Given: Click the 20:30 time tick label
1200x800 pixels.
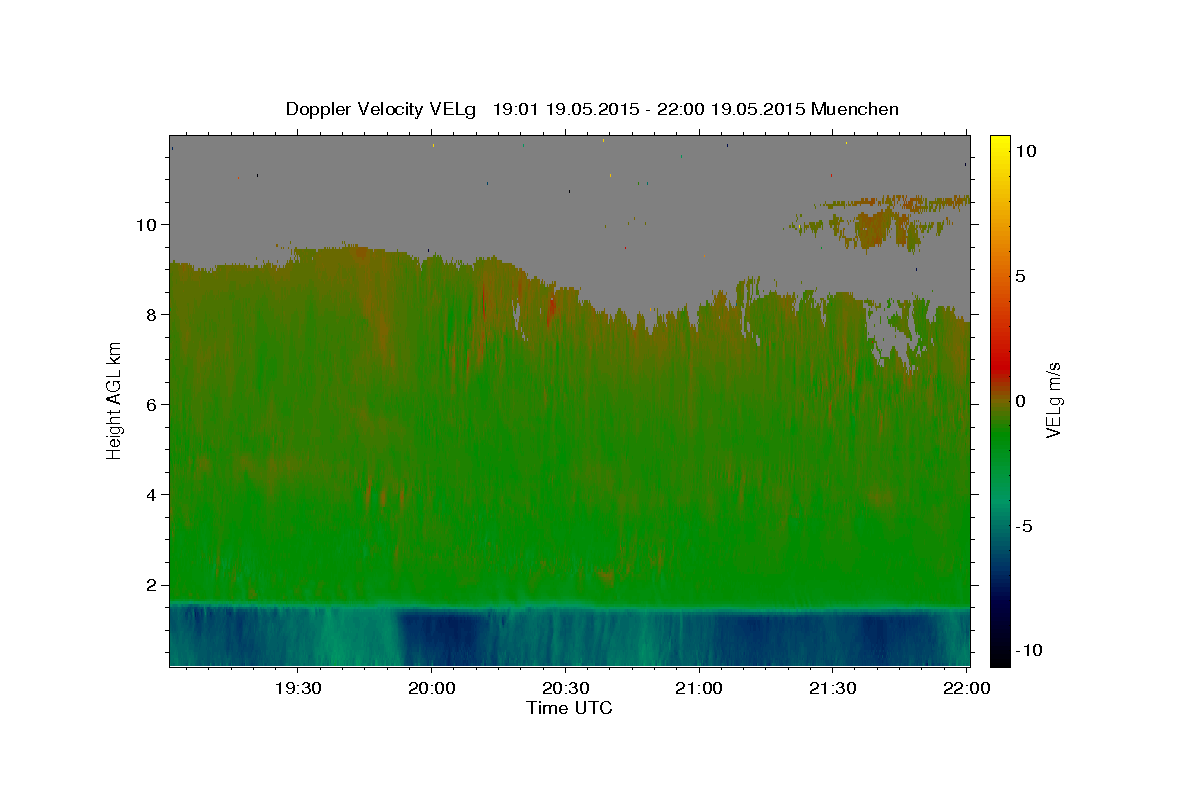Looking at the screenshot, I should click(565, 688).
